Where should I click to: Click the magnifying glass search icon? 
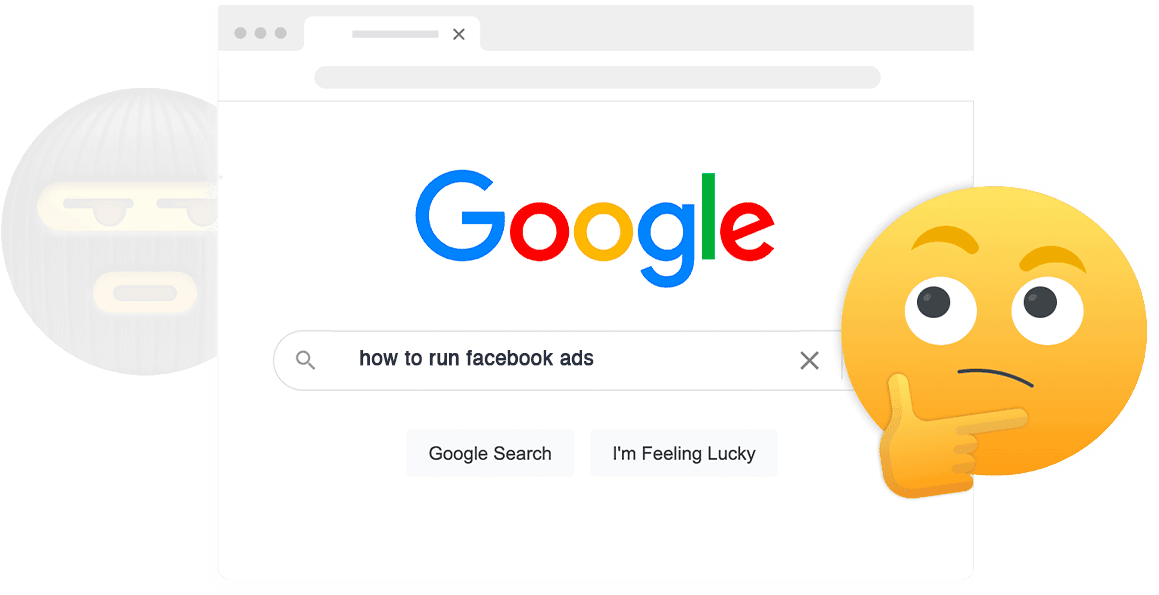pos(305,360)
